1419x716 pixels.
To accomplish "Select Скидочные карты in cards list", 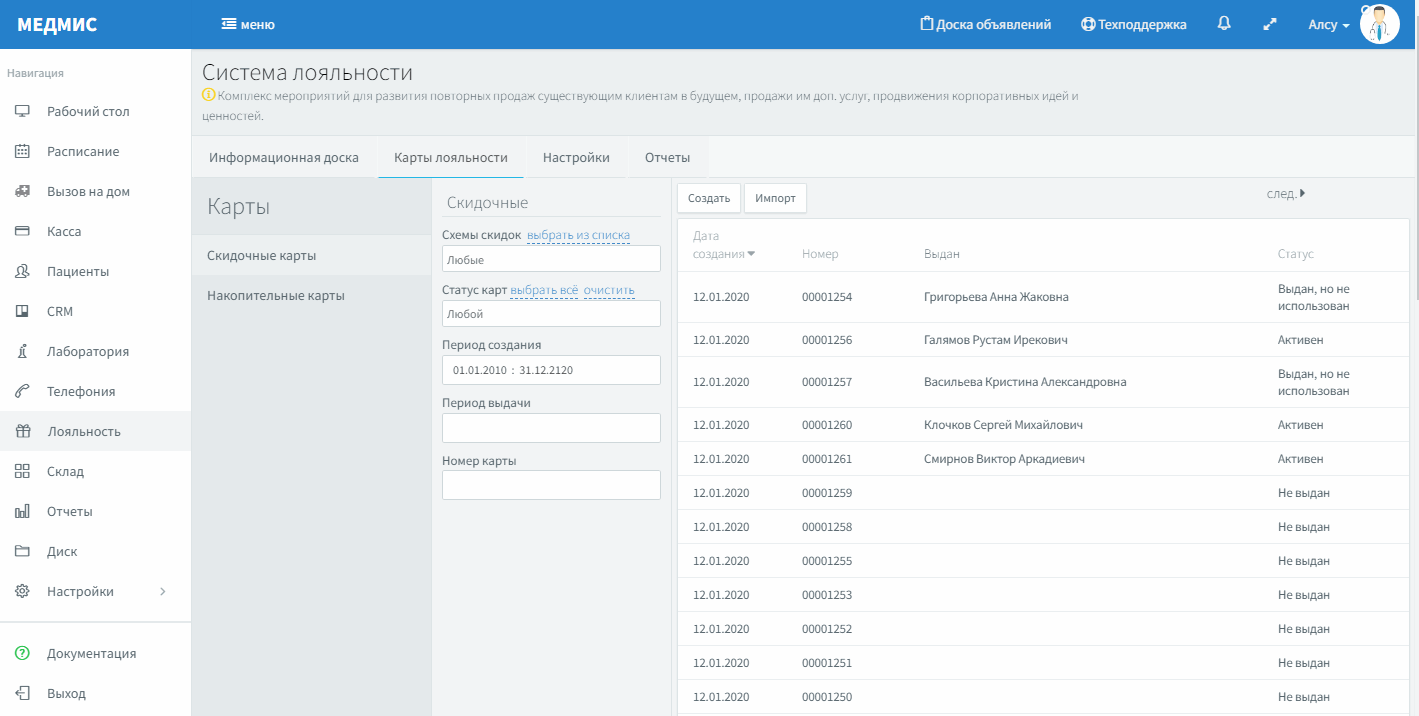I will (311, 255).
